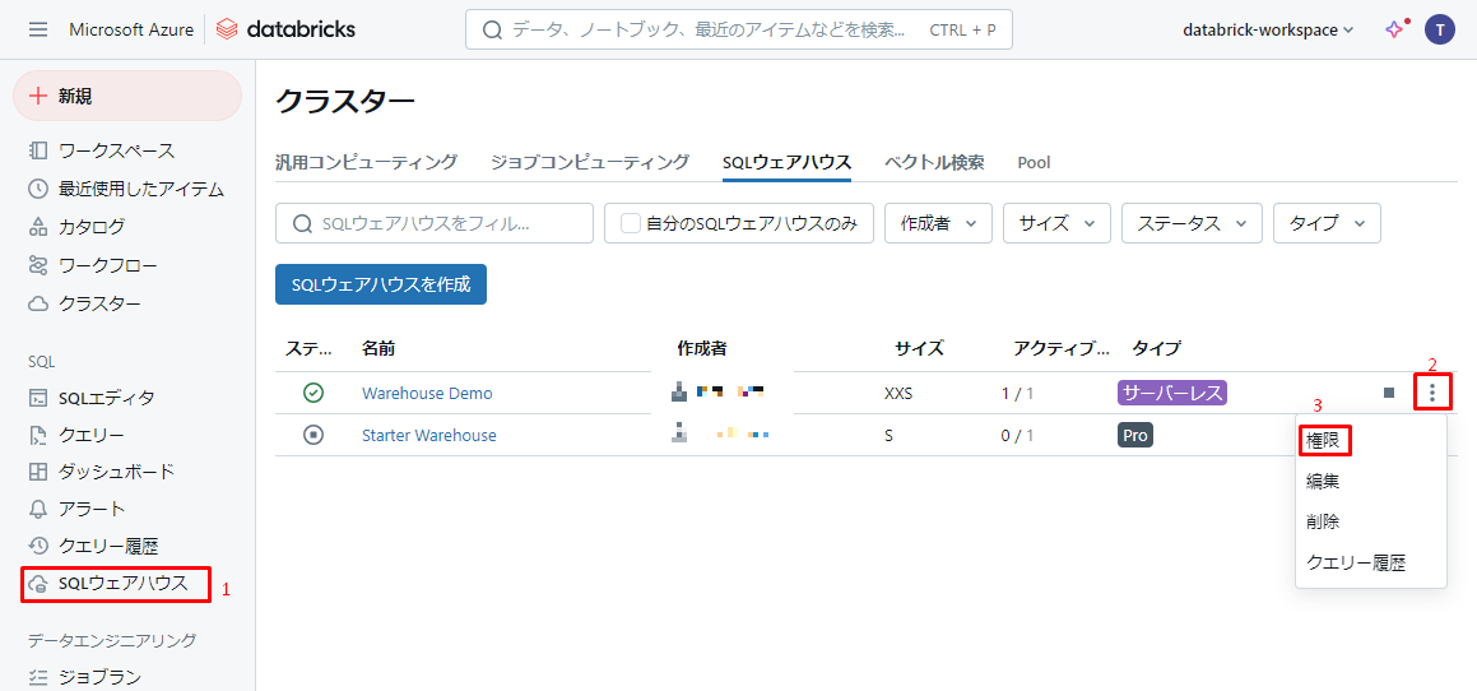This screenshot has width=1477, height=691.
Task: Open アラート in the sidebar
Action: pyautogui.click(x=91, y=509)
